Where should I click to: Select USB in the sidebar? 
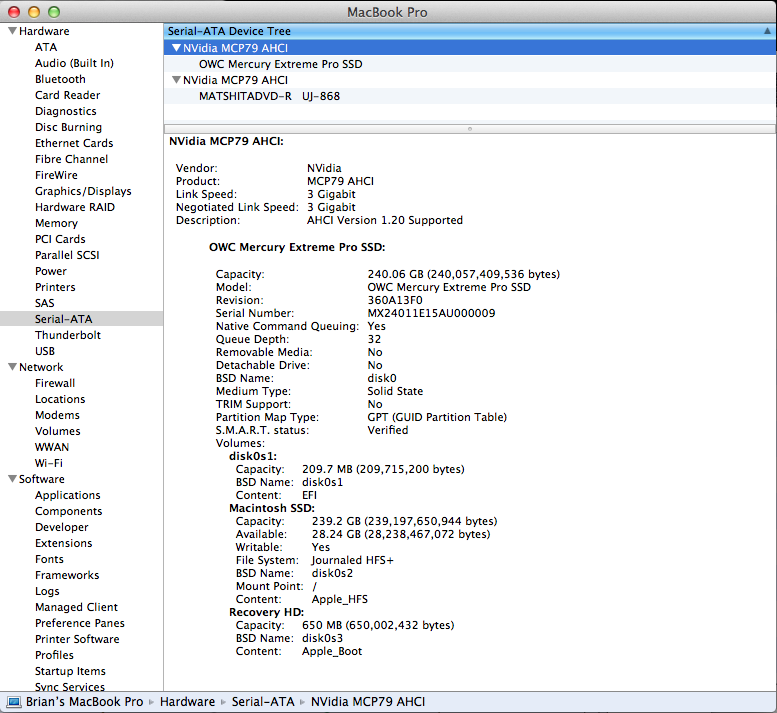coord(45,351)
